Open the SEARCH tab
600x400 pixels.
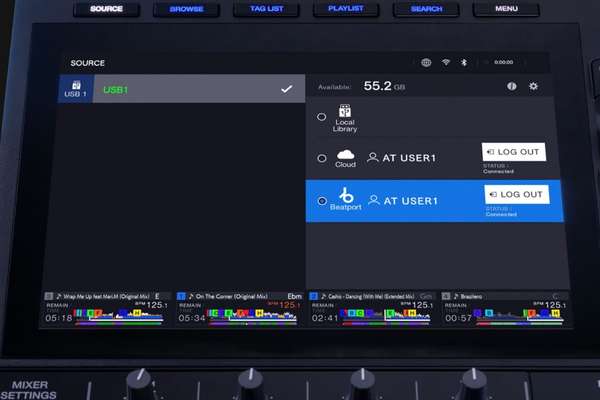click(x=426, y=9)
